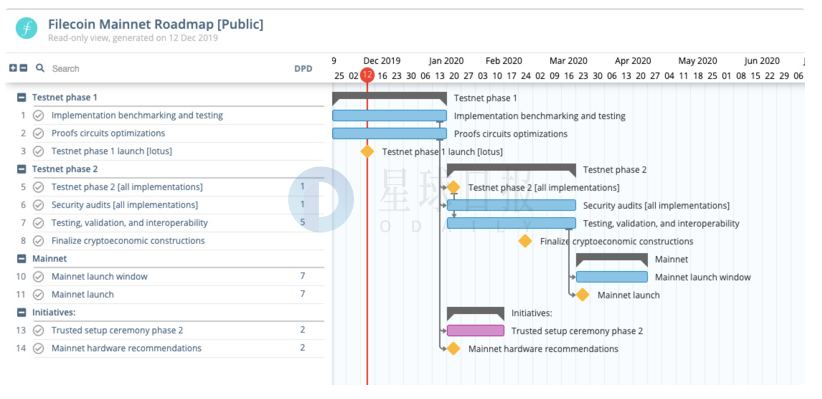822x399 pixels.
Task: Open the Proofs circuits optimizations task name
Action: click(x=108, y=133)
